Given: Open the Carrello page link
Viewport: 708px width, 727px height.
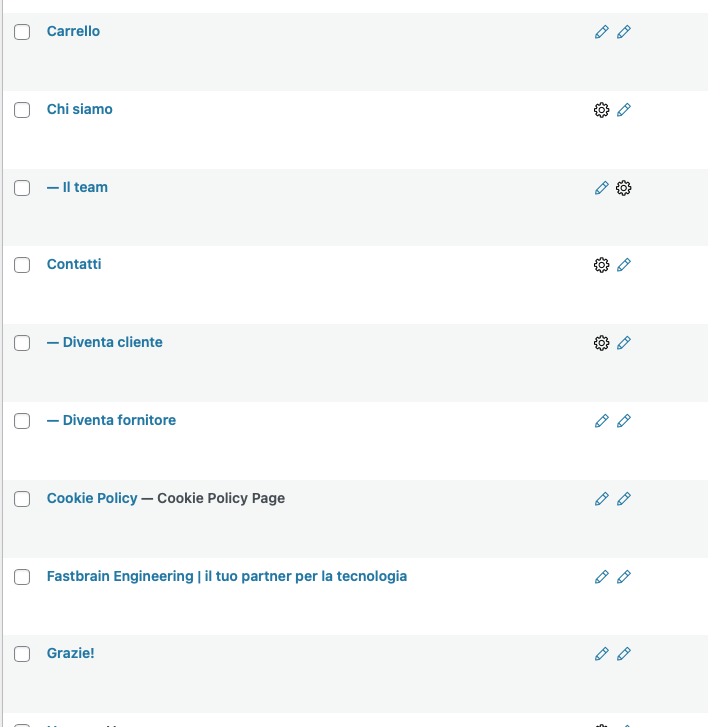Looking at the screenshot, I should click(x=73, y=31).
